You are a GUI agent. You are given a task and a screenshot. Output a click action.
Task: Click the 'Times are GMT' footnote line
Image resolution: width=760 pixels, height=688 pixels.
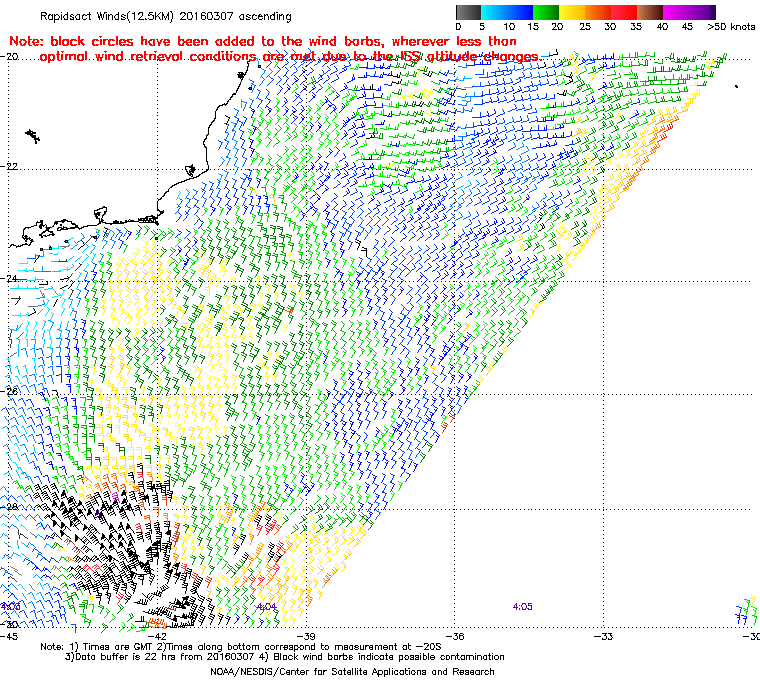241,647
